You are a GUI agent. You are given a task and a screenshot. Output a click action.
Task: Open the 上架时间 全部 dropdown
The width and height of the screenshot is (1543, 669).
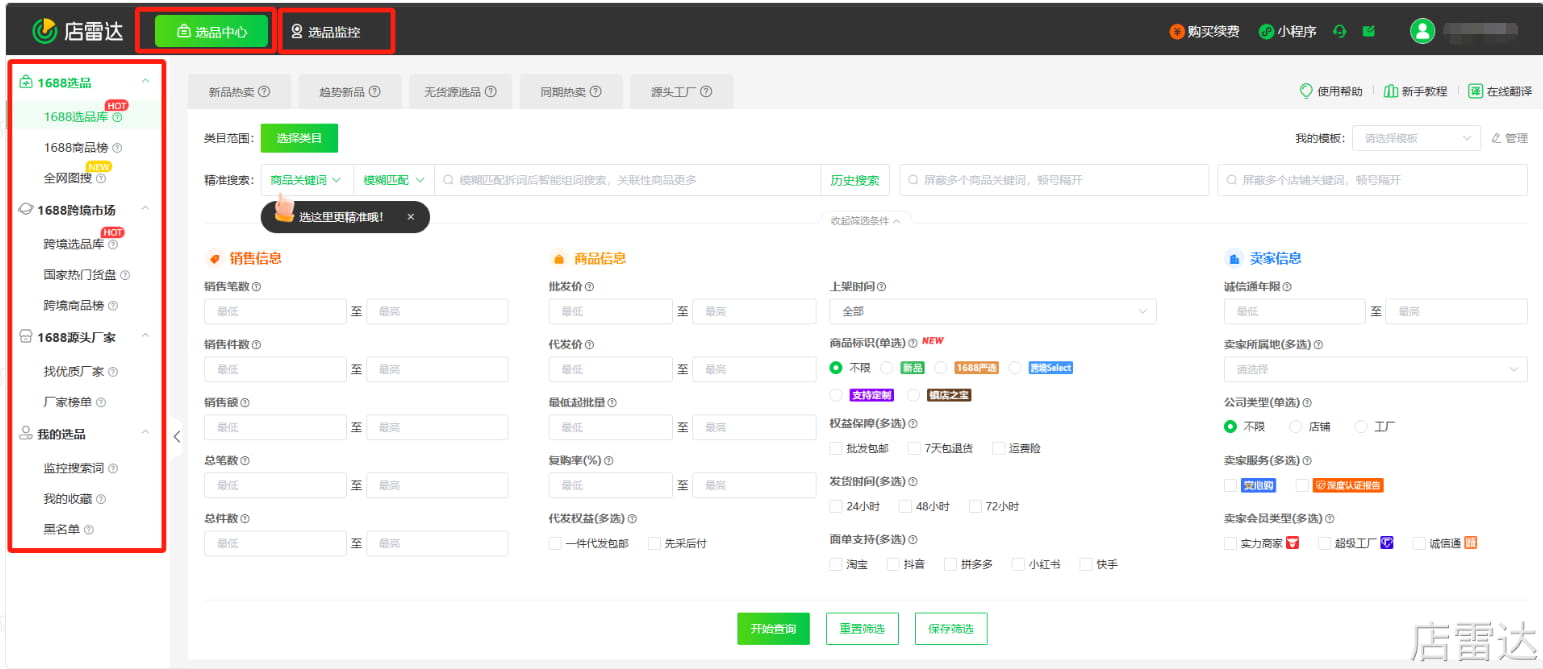click(x=992, y=311)
